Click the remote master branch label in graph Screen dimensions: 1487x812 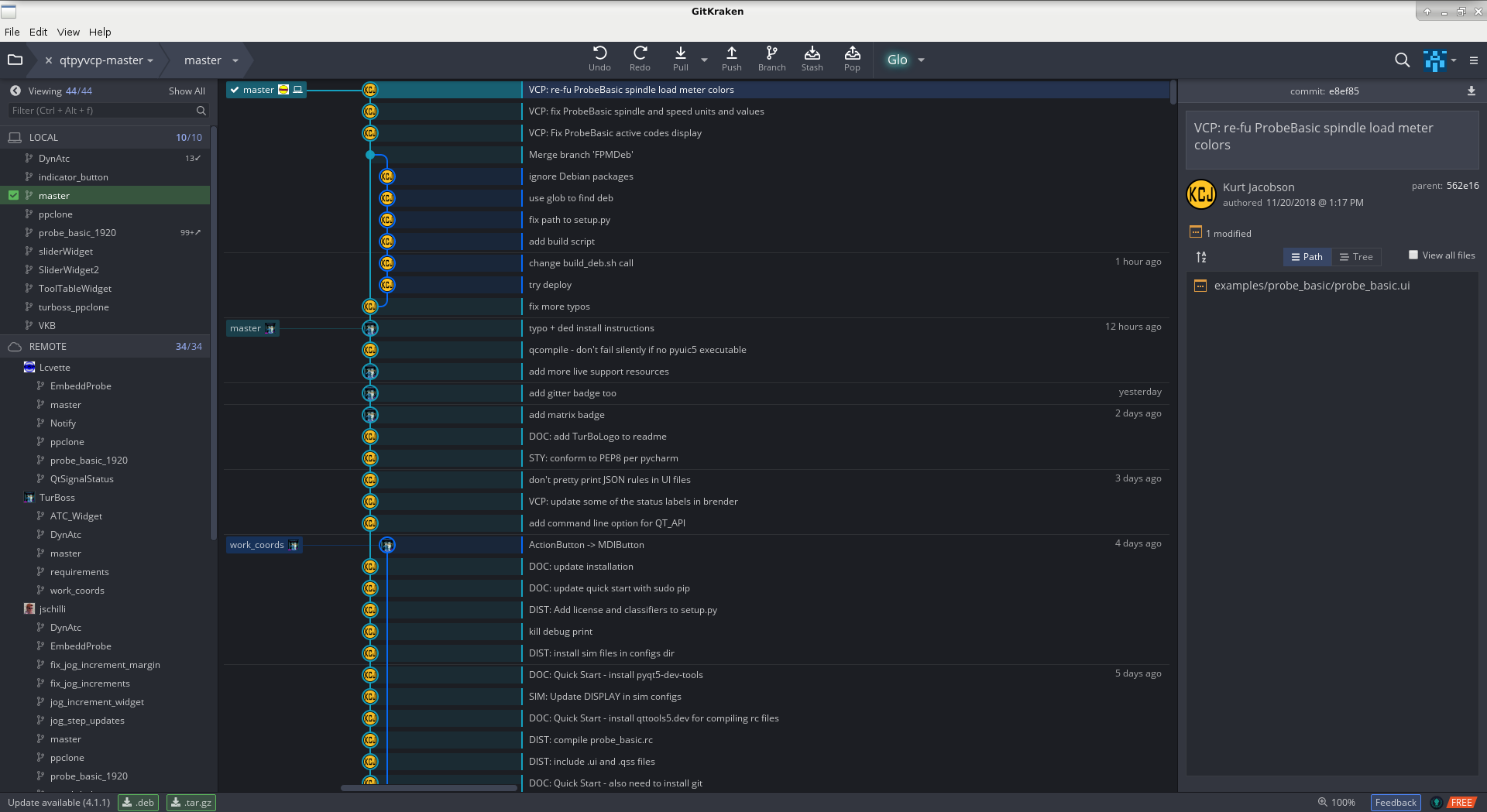click(252, 328)
